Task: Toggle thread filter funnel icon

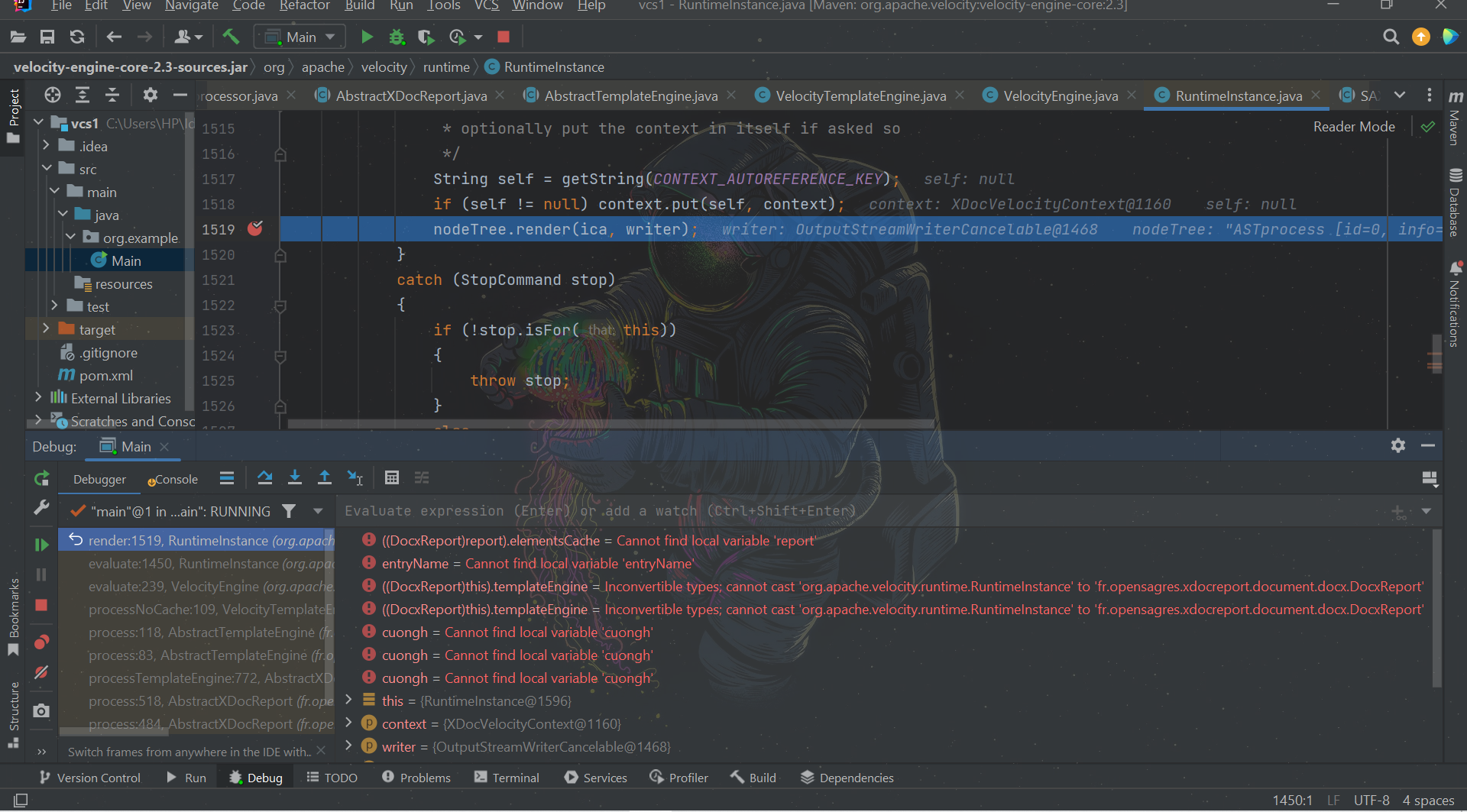Action: point(289,511)
